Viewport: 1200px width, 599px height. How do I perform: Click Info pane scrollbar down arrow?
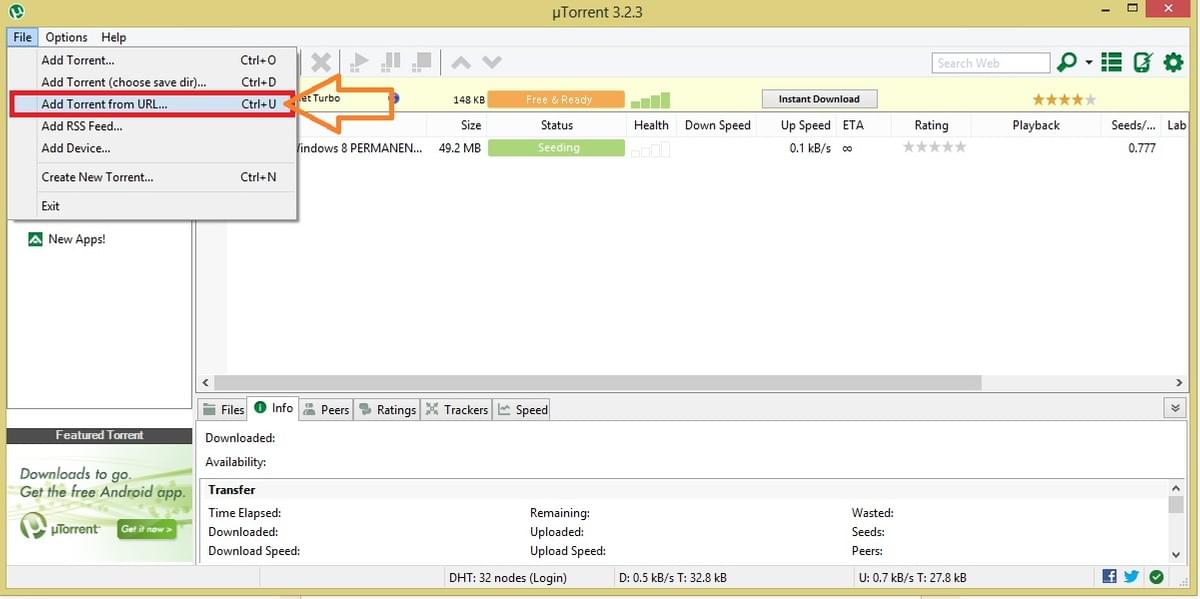[1176, 553]
